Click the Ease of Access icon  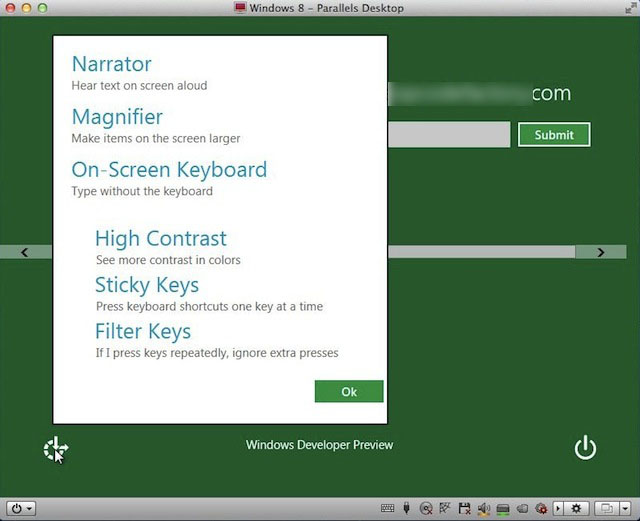[55, 449]
